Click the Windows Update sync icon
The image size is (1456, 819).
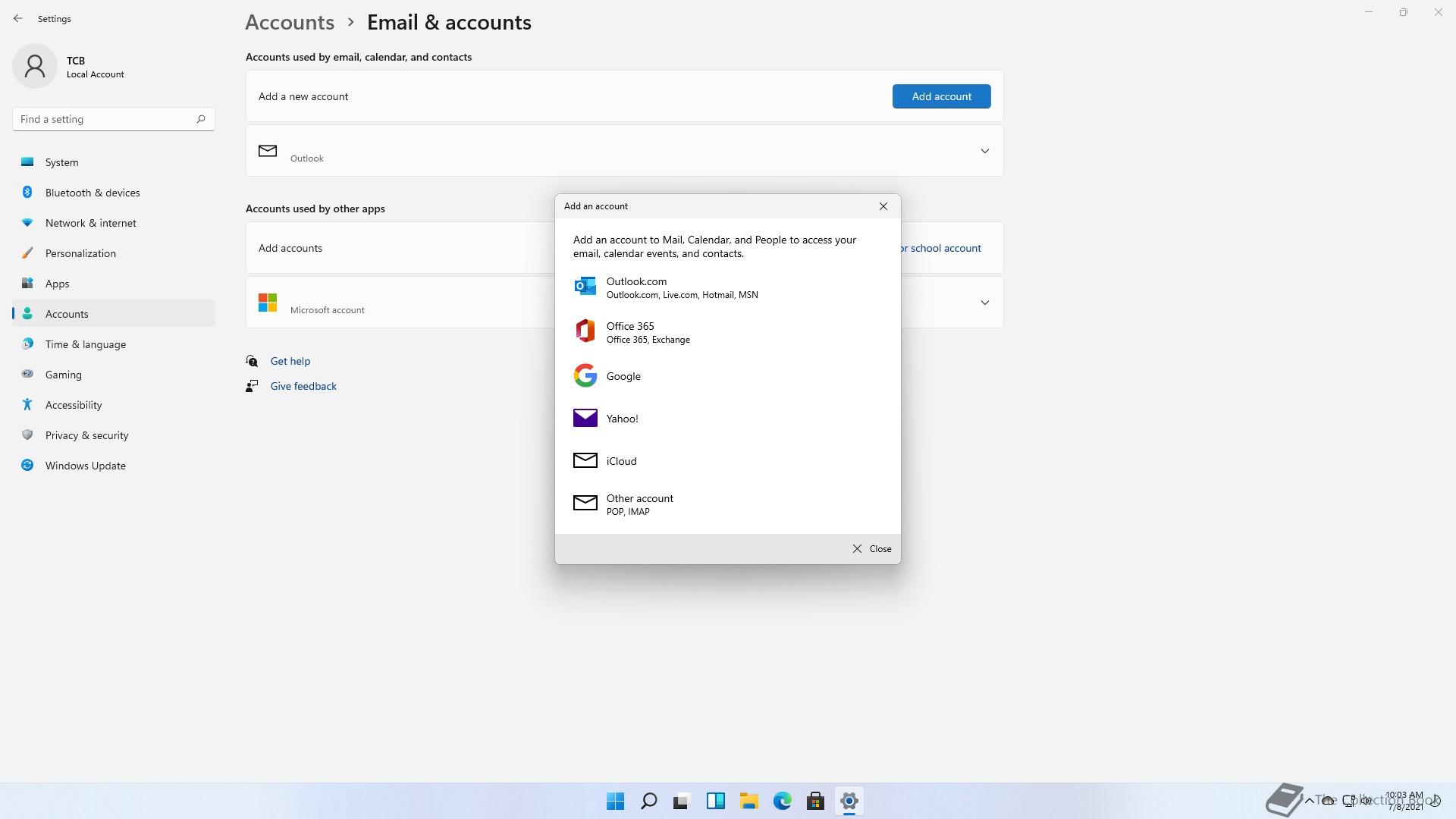(27, 465)
